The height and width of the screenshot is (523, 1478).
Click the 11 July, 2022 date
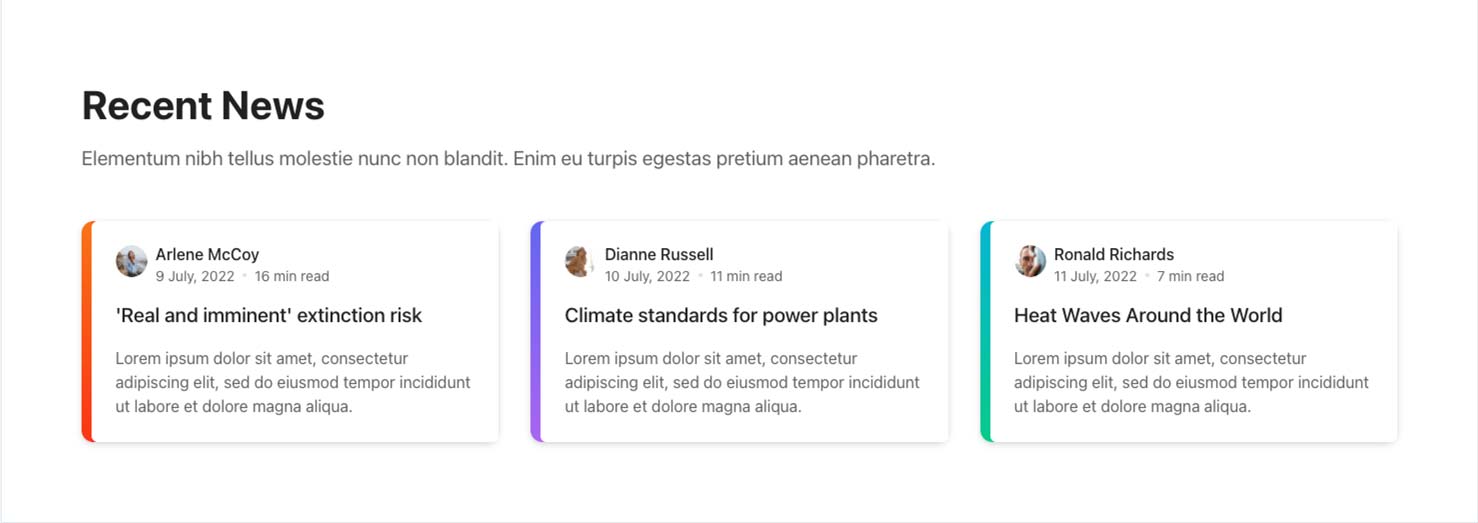click(x=1095, y=276)
